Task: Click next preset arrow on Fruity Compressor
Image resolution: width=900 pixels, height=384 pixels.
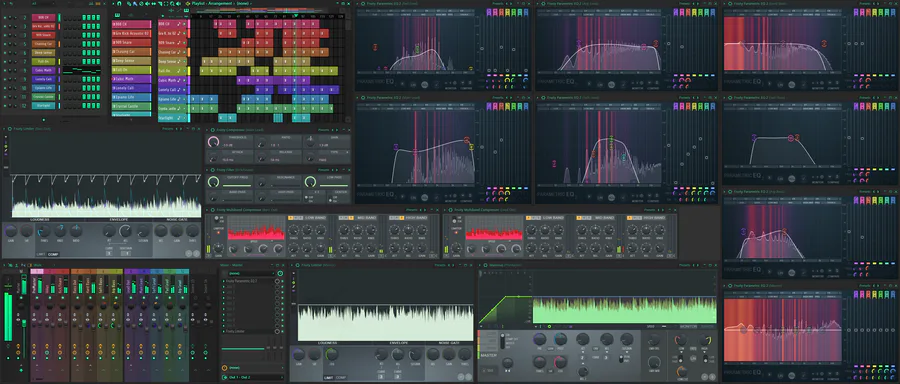Action: pyautogui.click(x=337, y=130)
